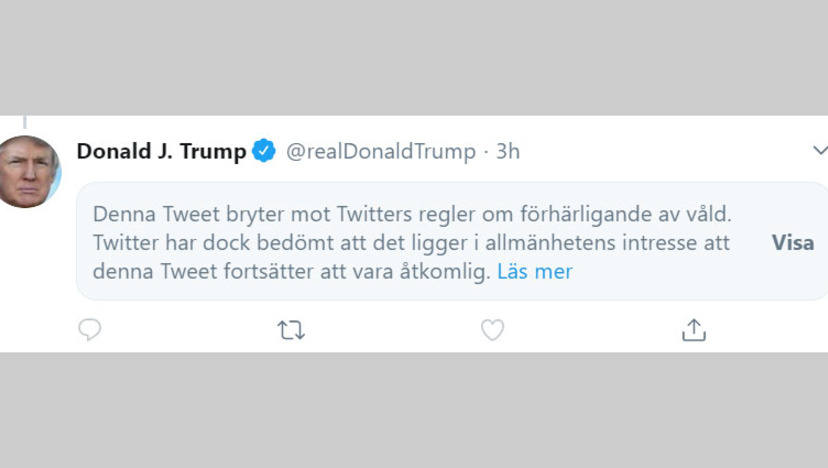Toggle retweet on this tweet
828x468 pixels.
(x=291, y=330)
